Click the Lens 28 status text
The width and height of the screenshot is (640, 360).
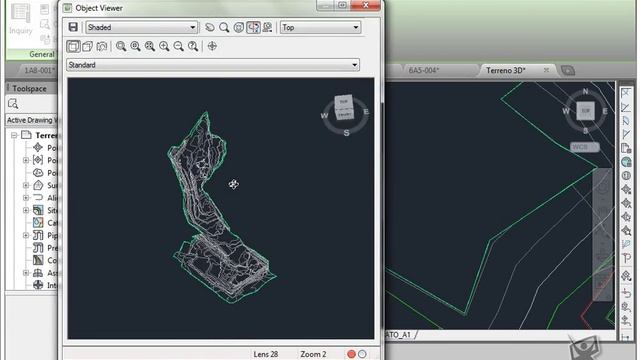pyautogui.click(x=266, y=354)
